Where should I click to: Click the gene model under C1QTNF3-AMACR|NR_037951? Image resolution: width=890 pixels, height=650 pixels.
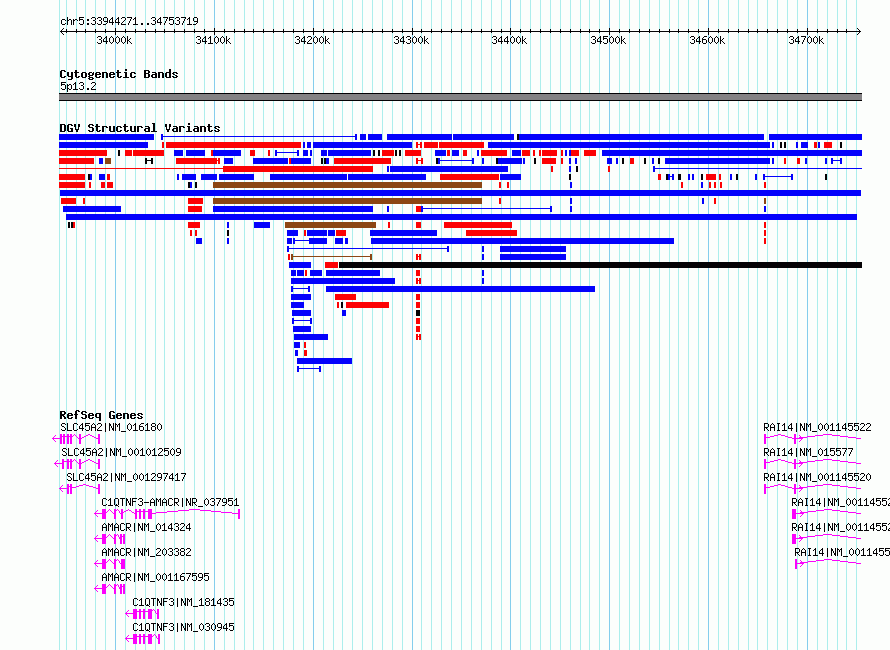(167, 514)
